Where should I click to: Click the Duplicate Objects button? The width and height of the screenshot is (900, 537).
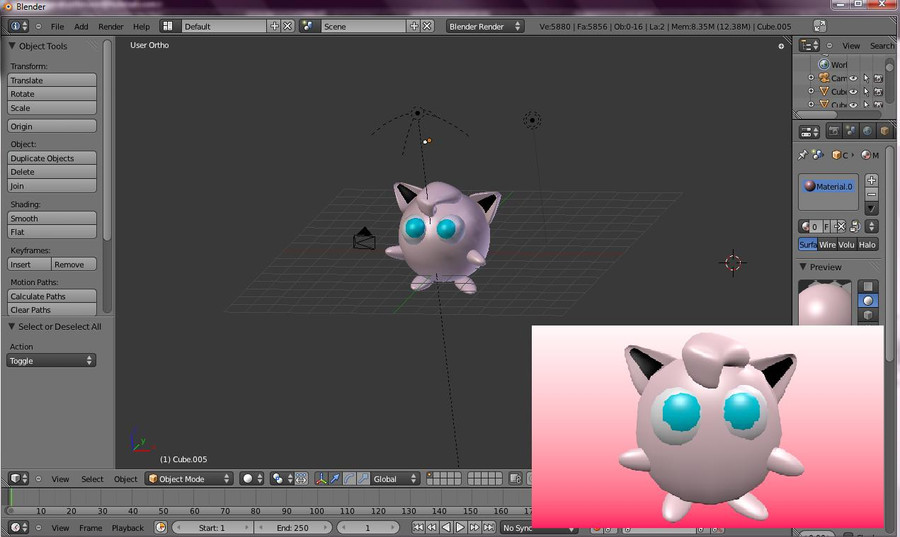click(52, 158)
